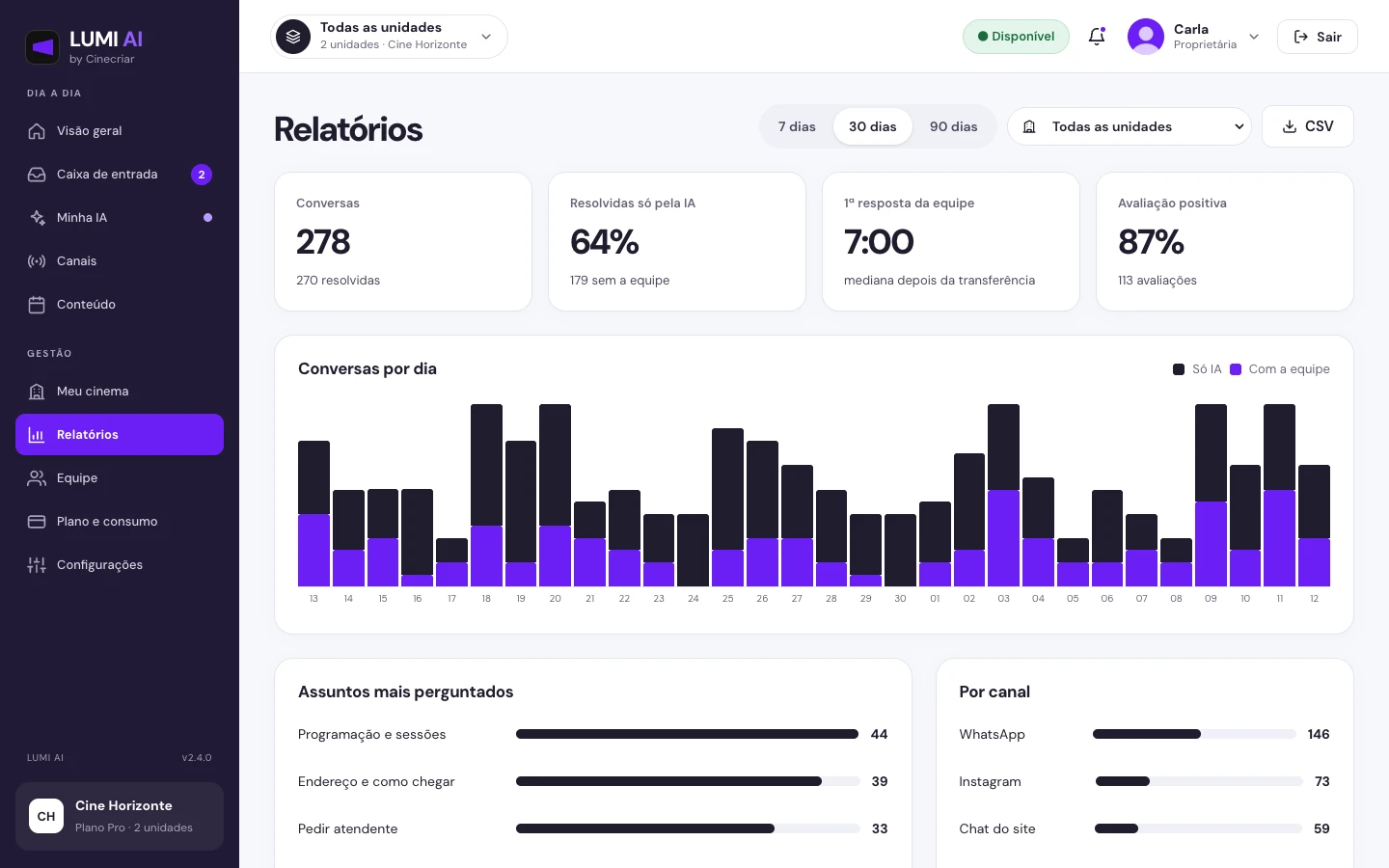This screenshot has height=868, width=1389.
Task: Click the Conteúdo calendar icon
Action: tap(37, 305)
